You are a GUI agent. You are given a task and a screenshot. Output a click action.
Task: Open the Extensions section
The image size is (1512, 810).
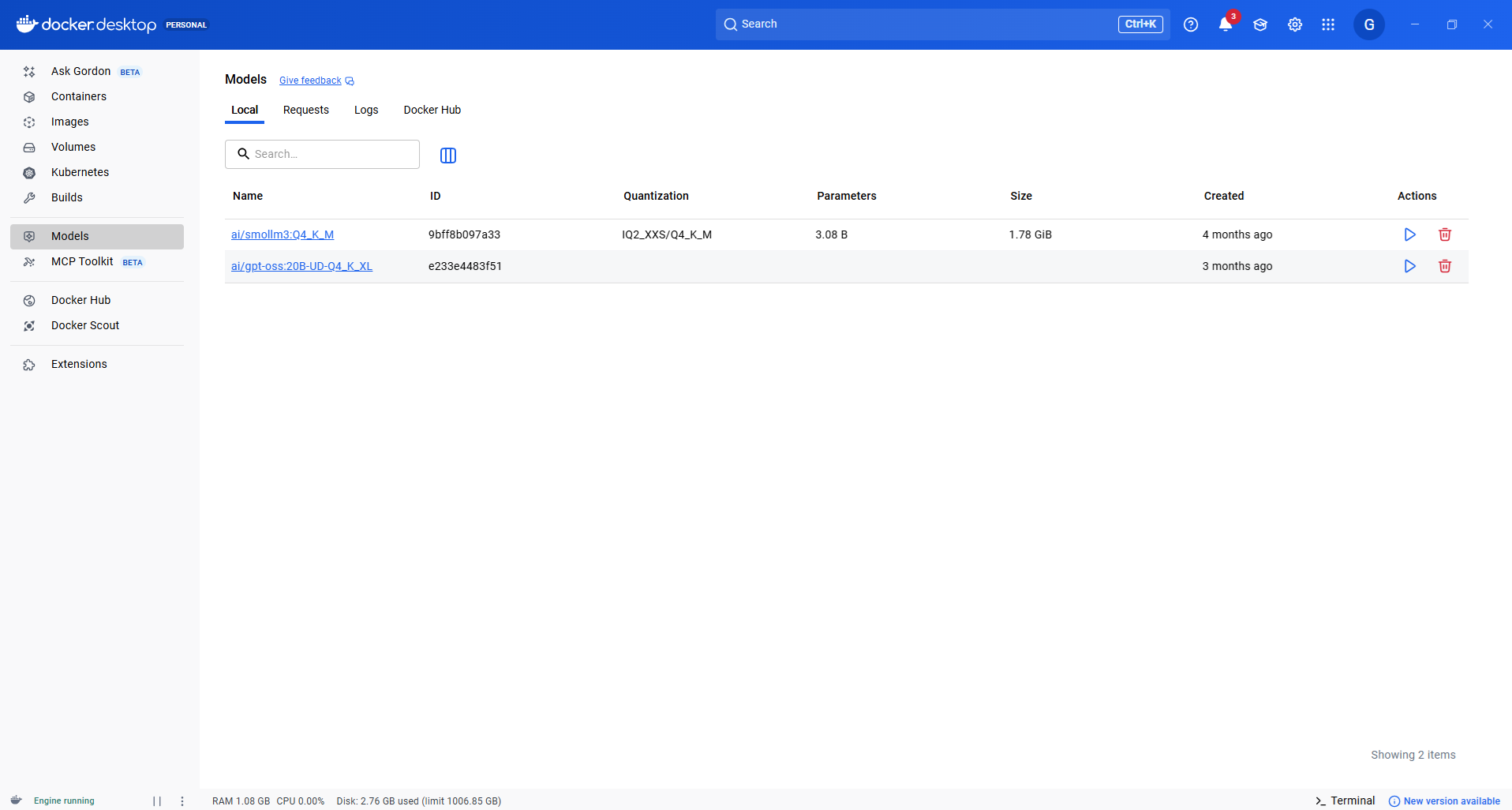96,364
